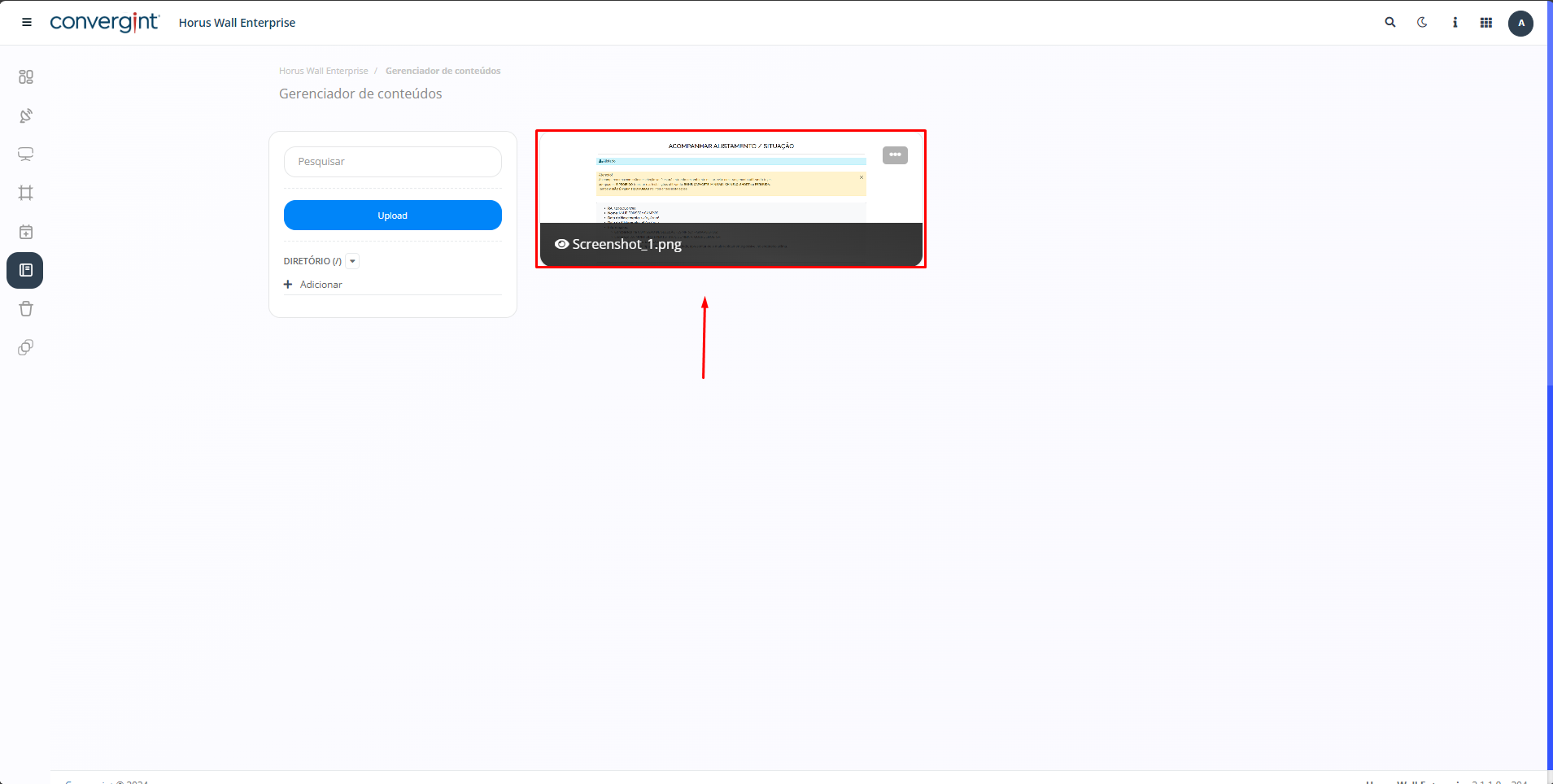Open the three-dots menu on Screenshot_1.png
Screen dimensions: 1553x784
pos(895,155)
